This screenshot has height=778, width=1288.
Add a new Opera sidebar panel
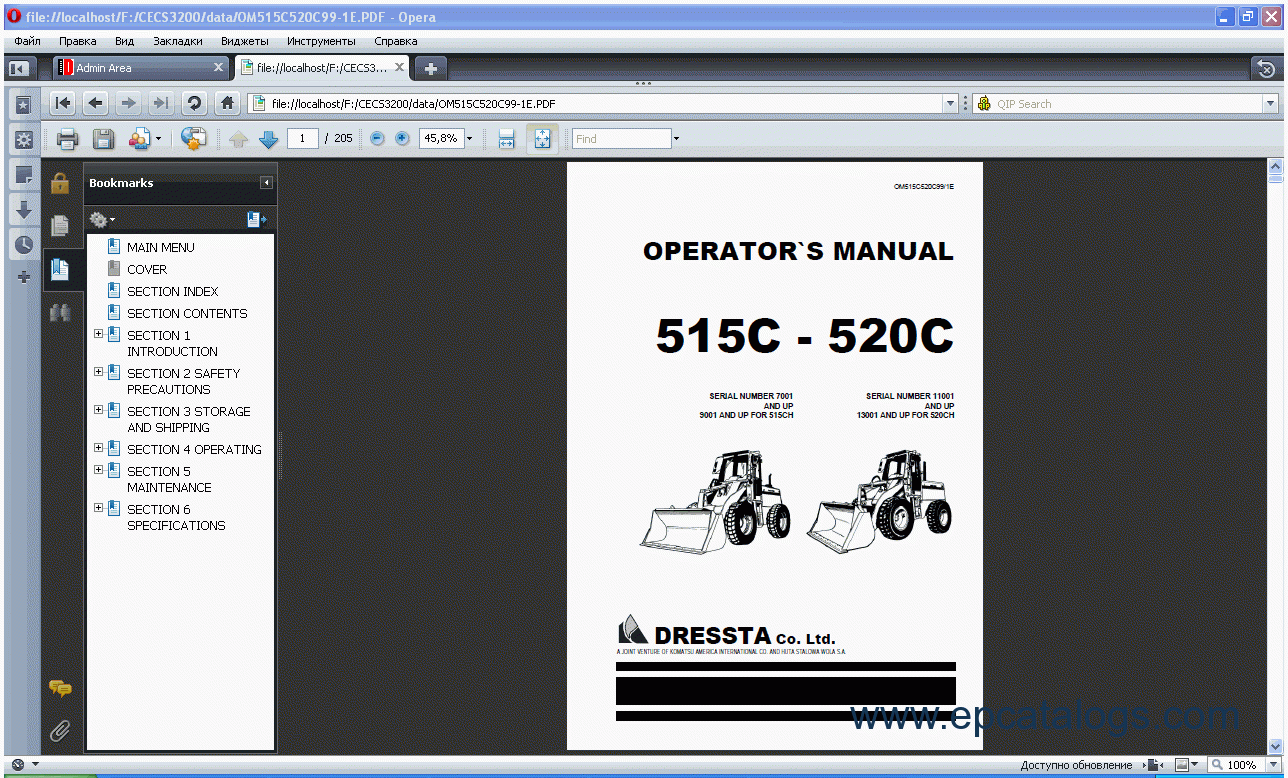coord(24,277)
